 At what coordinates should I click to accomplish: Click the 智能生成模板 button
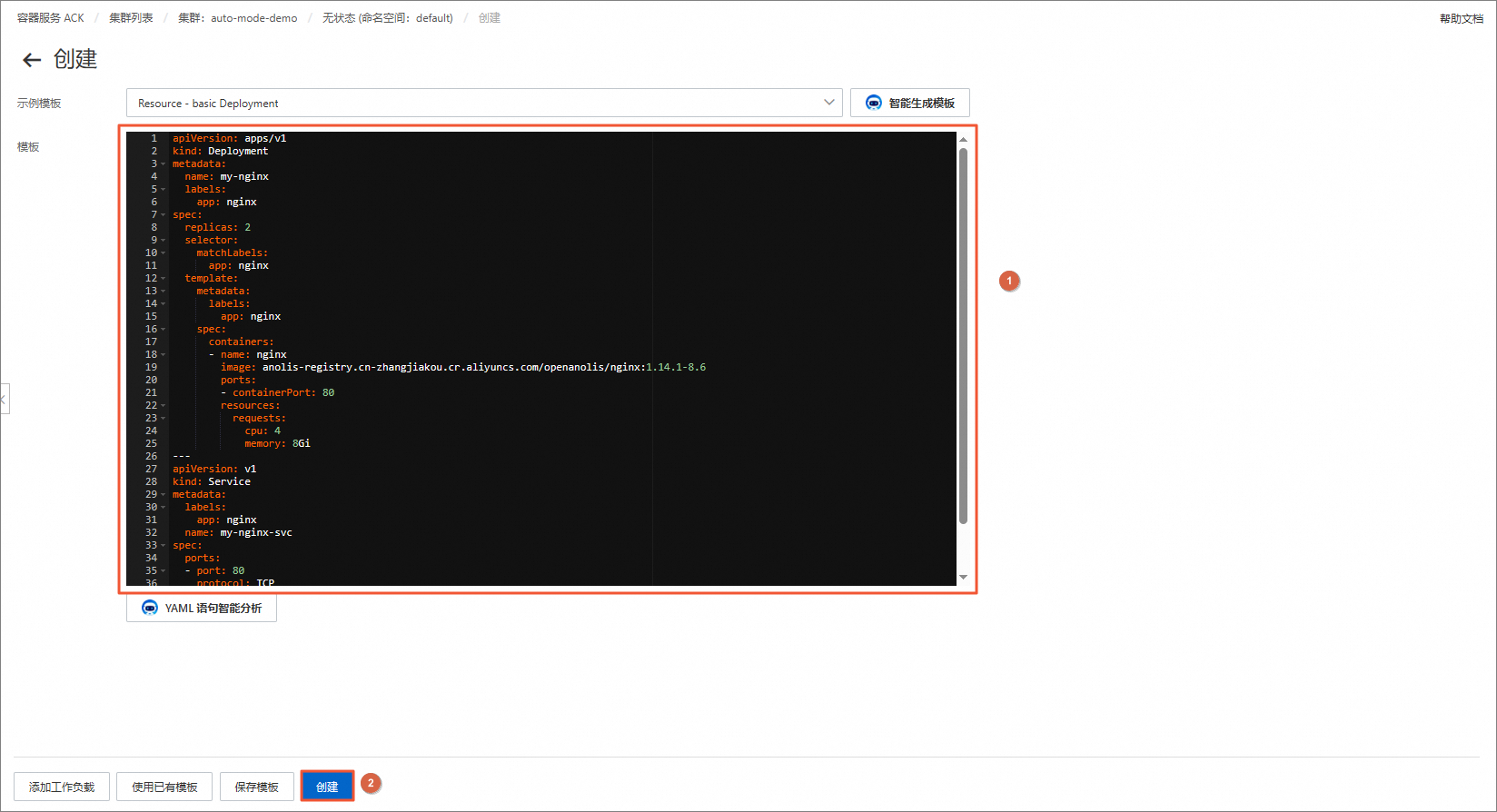910,103
